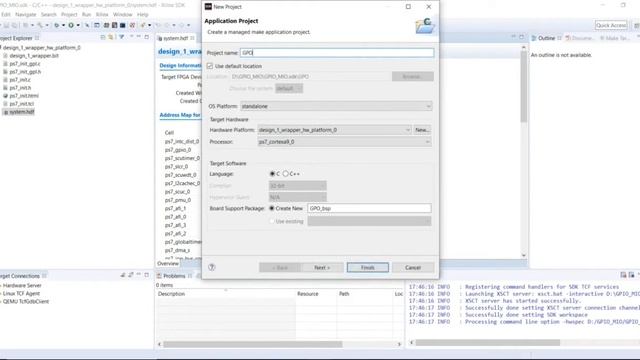Select Linux TCF Agent connection

21,293
